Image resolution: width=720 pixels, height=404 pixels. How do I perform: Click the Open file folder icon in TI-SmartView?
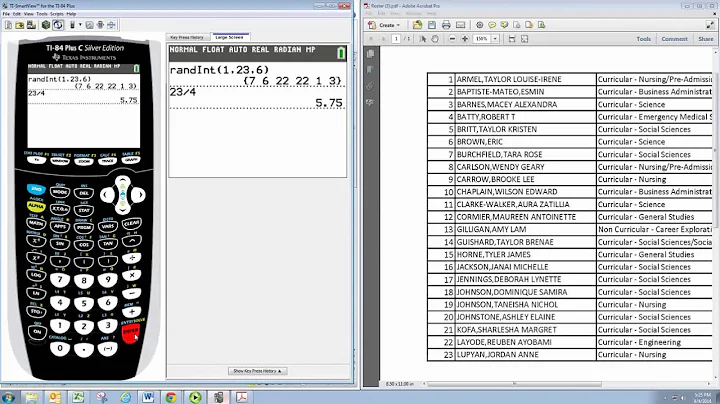pos(20,25)
